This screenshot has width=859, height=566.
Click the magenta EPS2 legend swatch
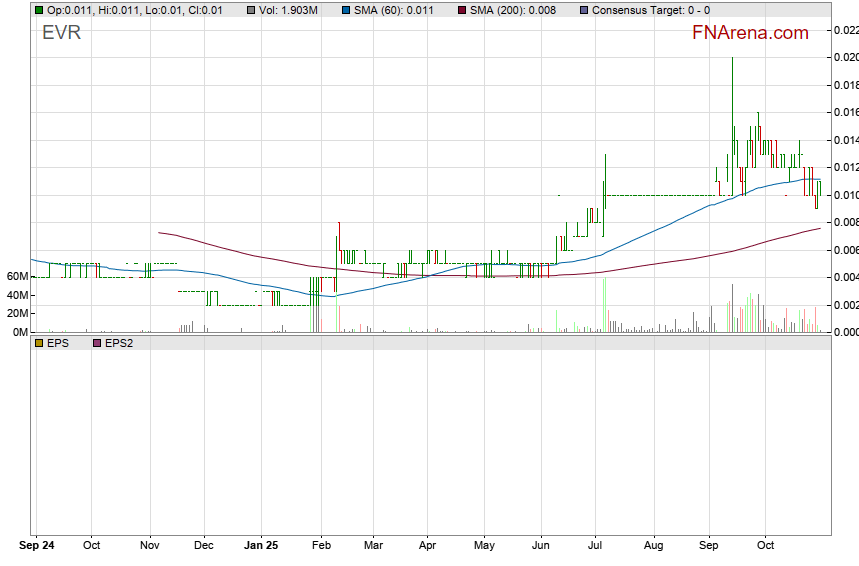click(x=96, y=342)
